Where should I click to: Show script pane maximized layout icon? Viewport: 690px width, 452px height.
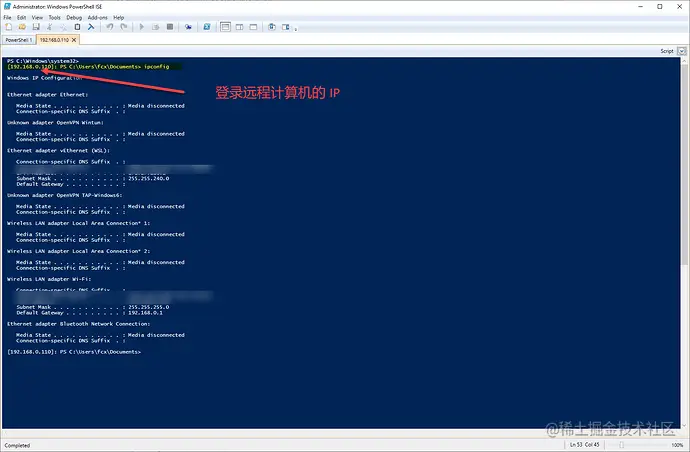[253, 27]
